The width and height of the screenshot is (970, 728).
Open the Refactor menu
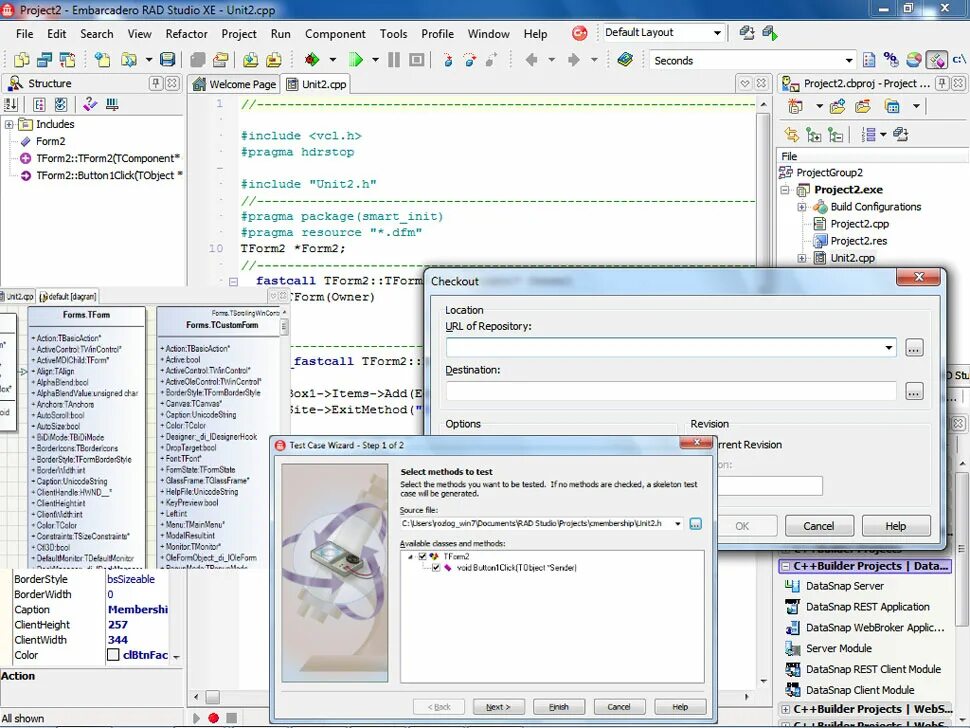pyautogui.click(x=186, y=34)
